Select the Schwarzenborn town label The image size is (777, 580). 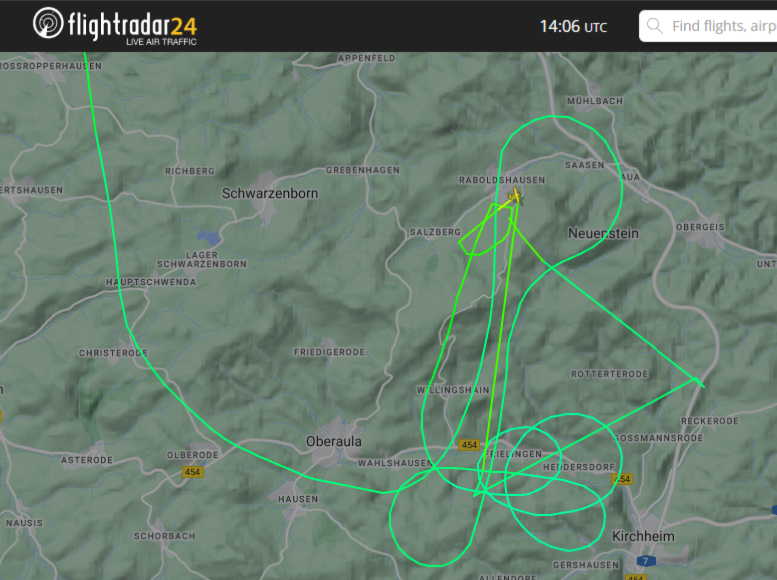tap(270, 193)
